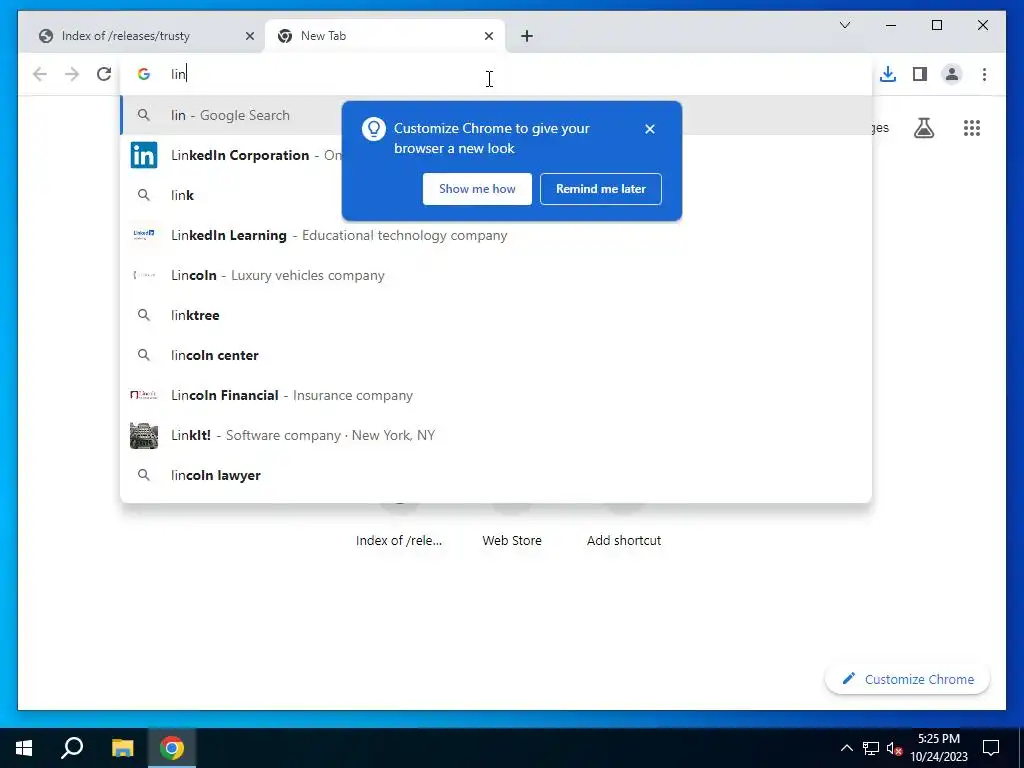This screenshot has height=768, width=1024.
Task: Click the Lincoln Financial logo icon
Action: [144, 395]
